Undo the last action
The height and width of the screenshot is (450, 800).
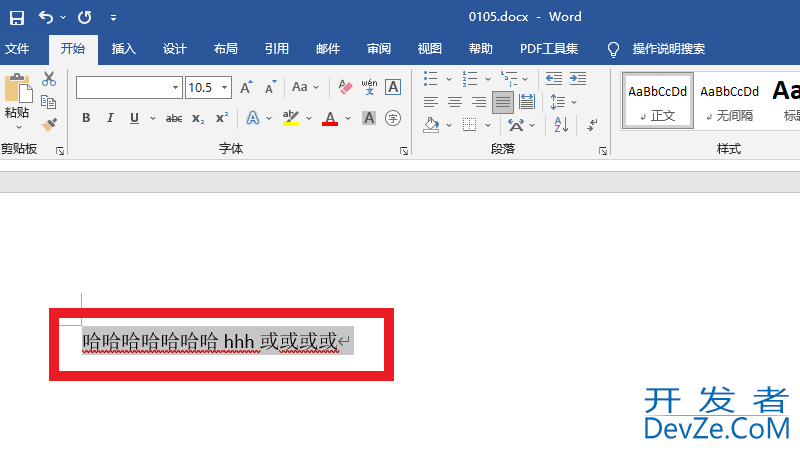coord(46,18)
